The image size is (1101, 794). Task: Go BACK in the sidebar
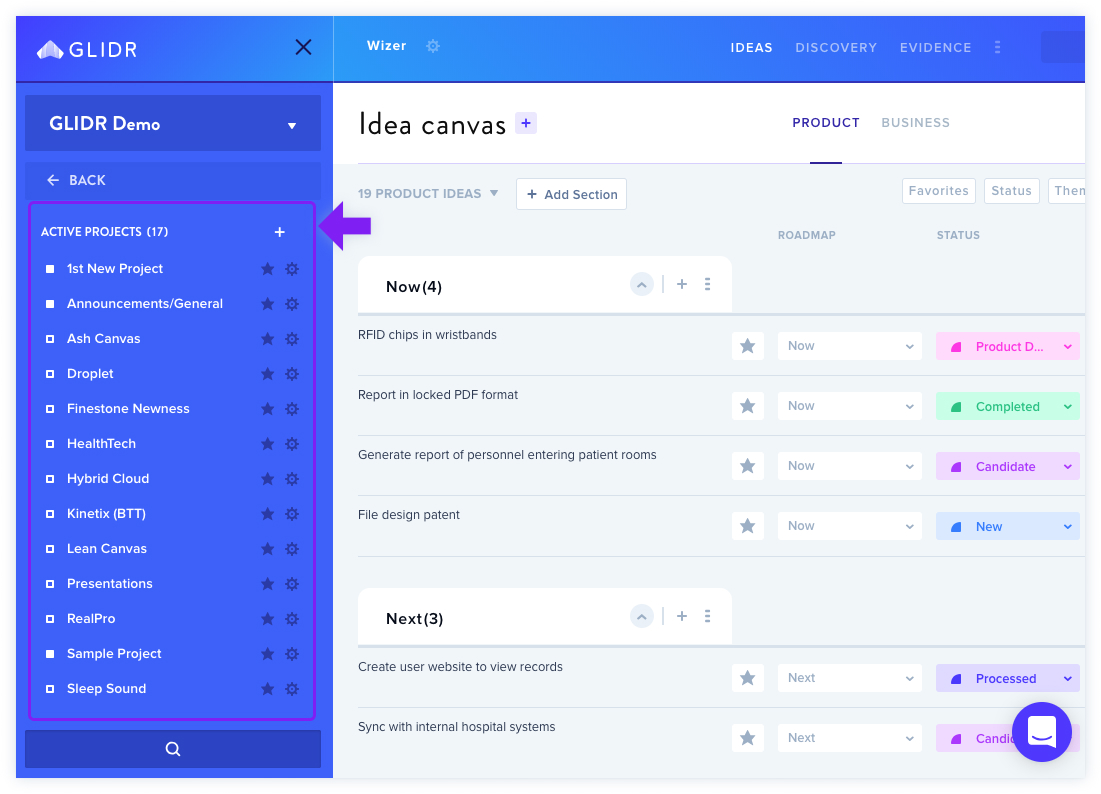(173, 180)
